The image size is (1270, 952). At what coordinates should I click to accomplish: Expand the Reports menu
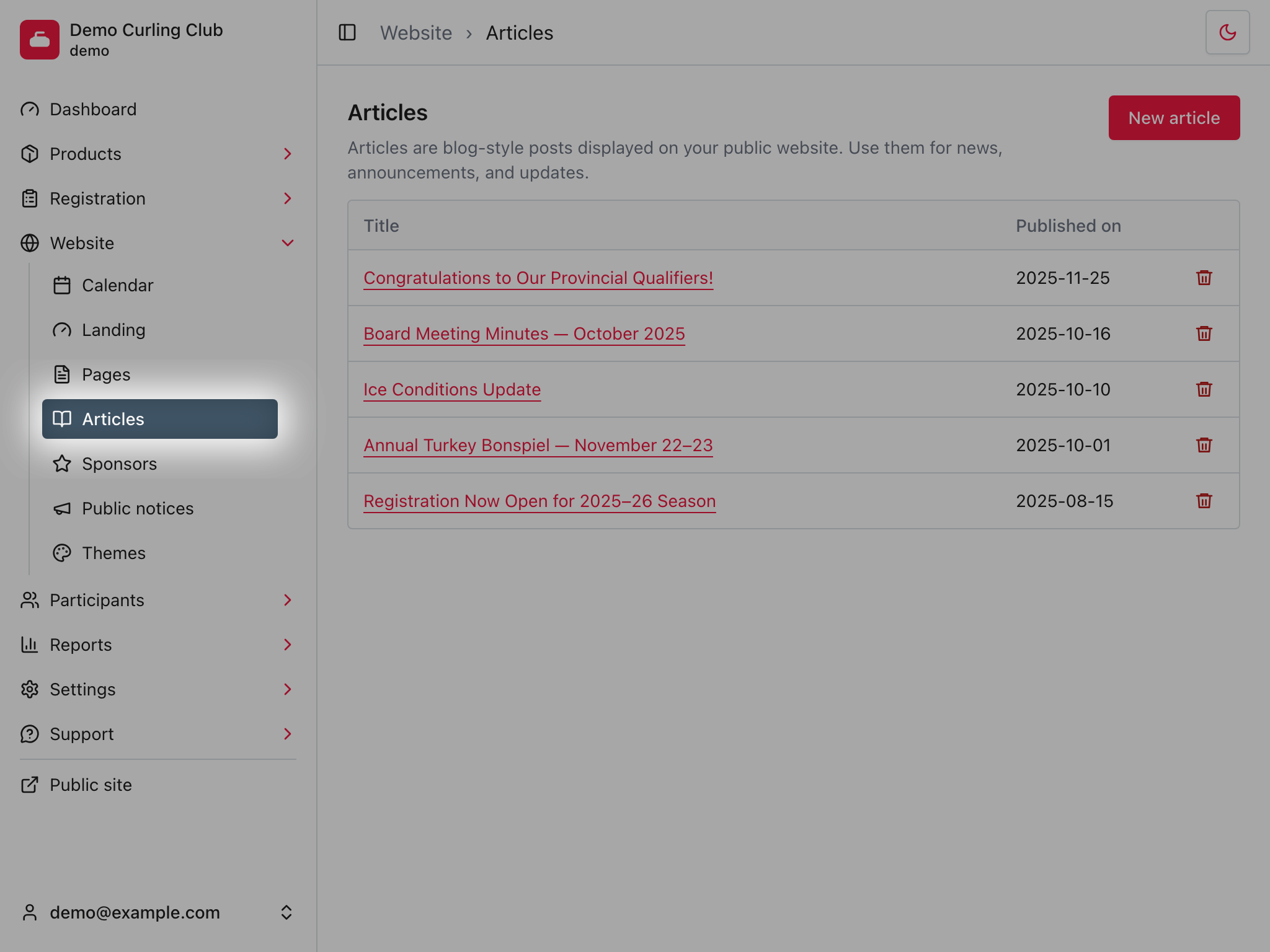click(158, 645)
